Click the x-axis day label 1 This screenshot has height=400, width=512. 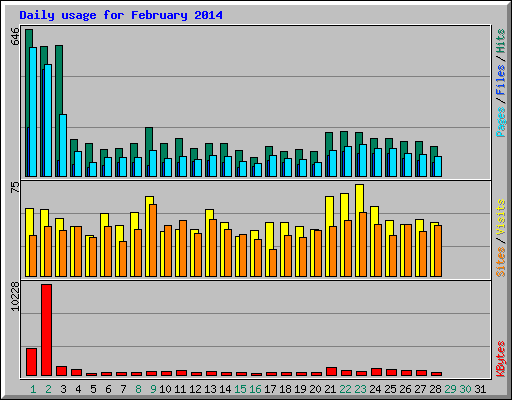(x=33, y=389)
